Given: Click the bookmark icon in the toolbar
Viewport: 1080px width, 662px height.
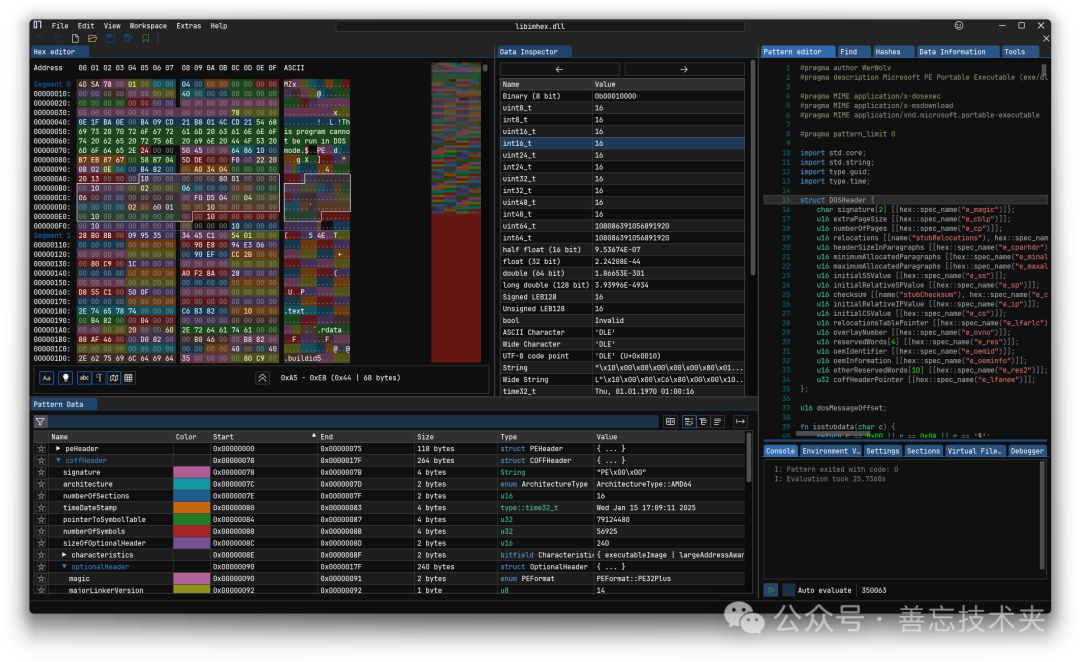Looking at the screenshot, I should click(146, 39).
